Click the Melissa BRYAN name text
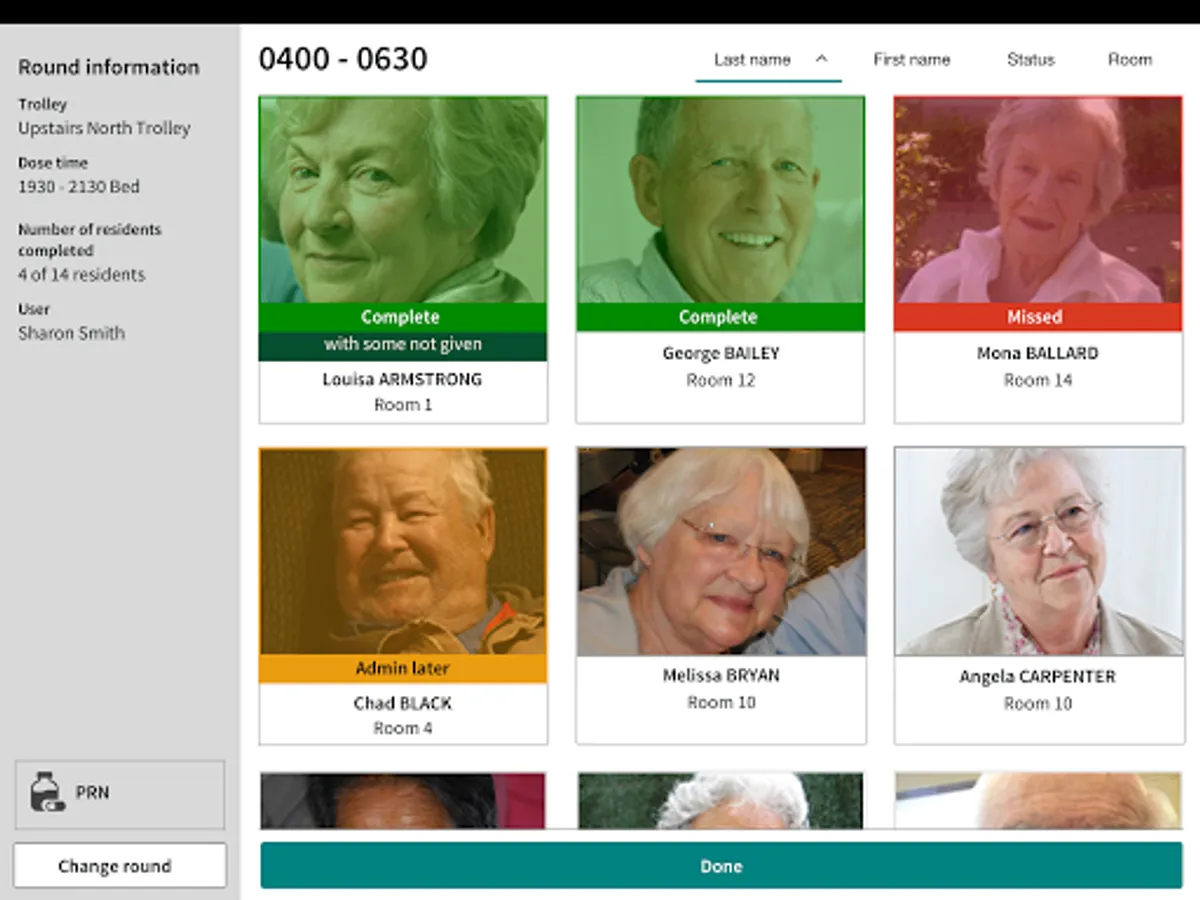This screenshot has height=900, width=1200. [x=721, y=676]
